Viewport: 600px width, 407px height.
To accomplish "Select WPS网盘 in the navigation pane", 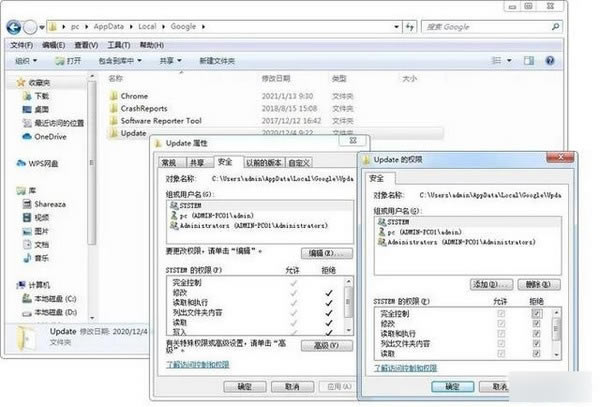I will pyautogui.click(x=38, y=164).
